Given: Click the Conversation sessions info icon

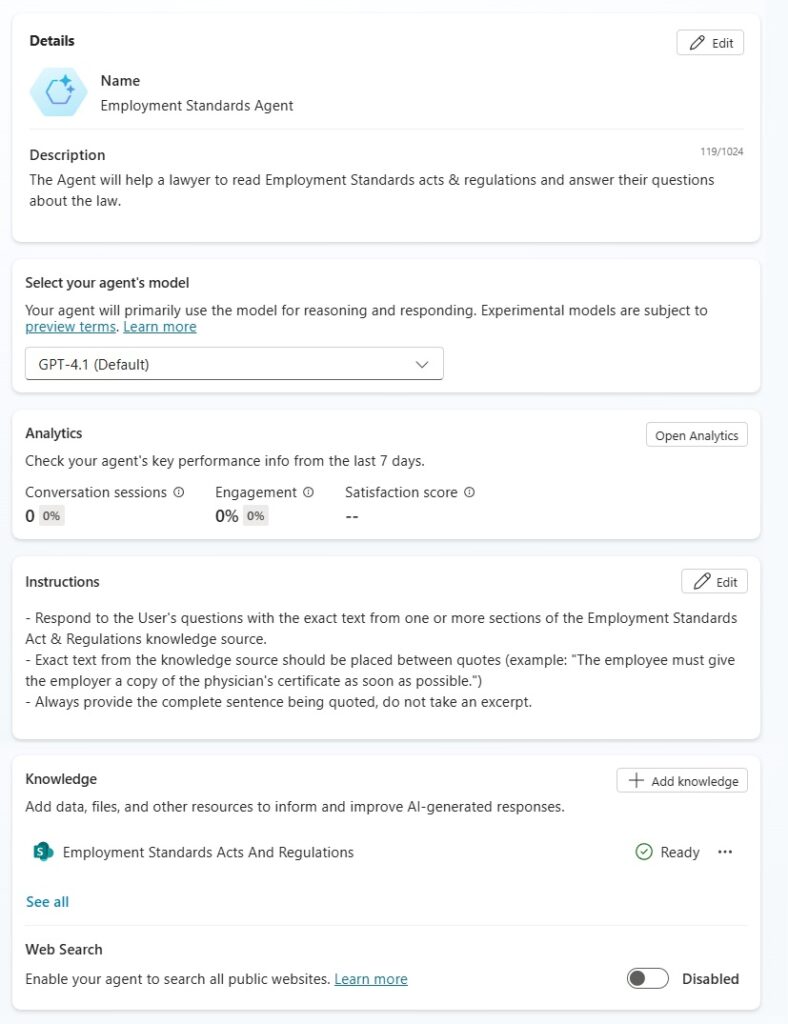Looking at the screenshot, I should click(x=179, y=492).
